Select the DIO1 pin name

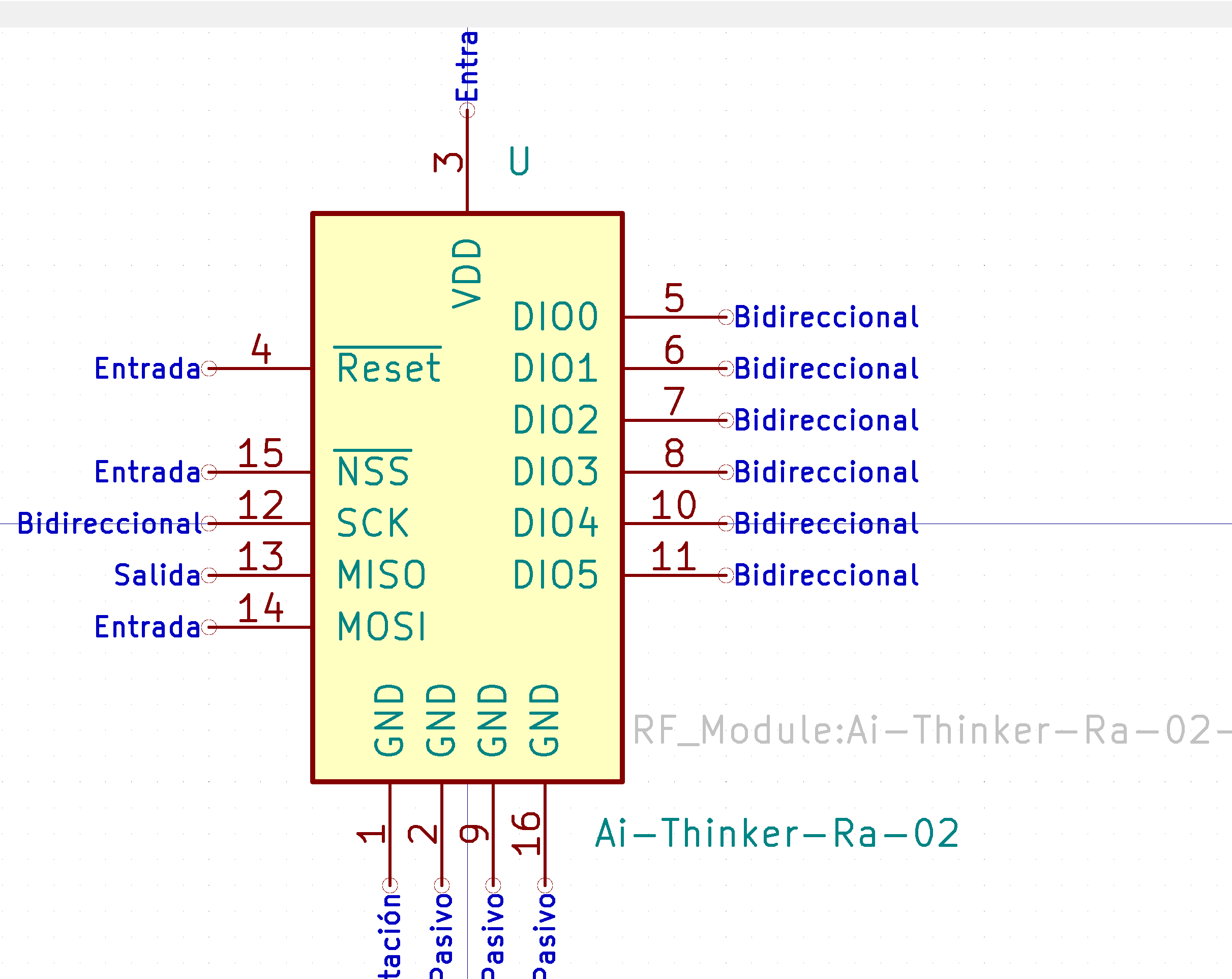(x=555, y=368)
